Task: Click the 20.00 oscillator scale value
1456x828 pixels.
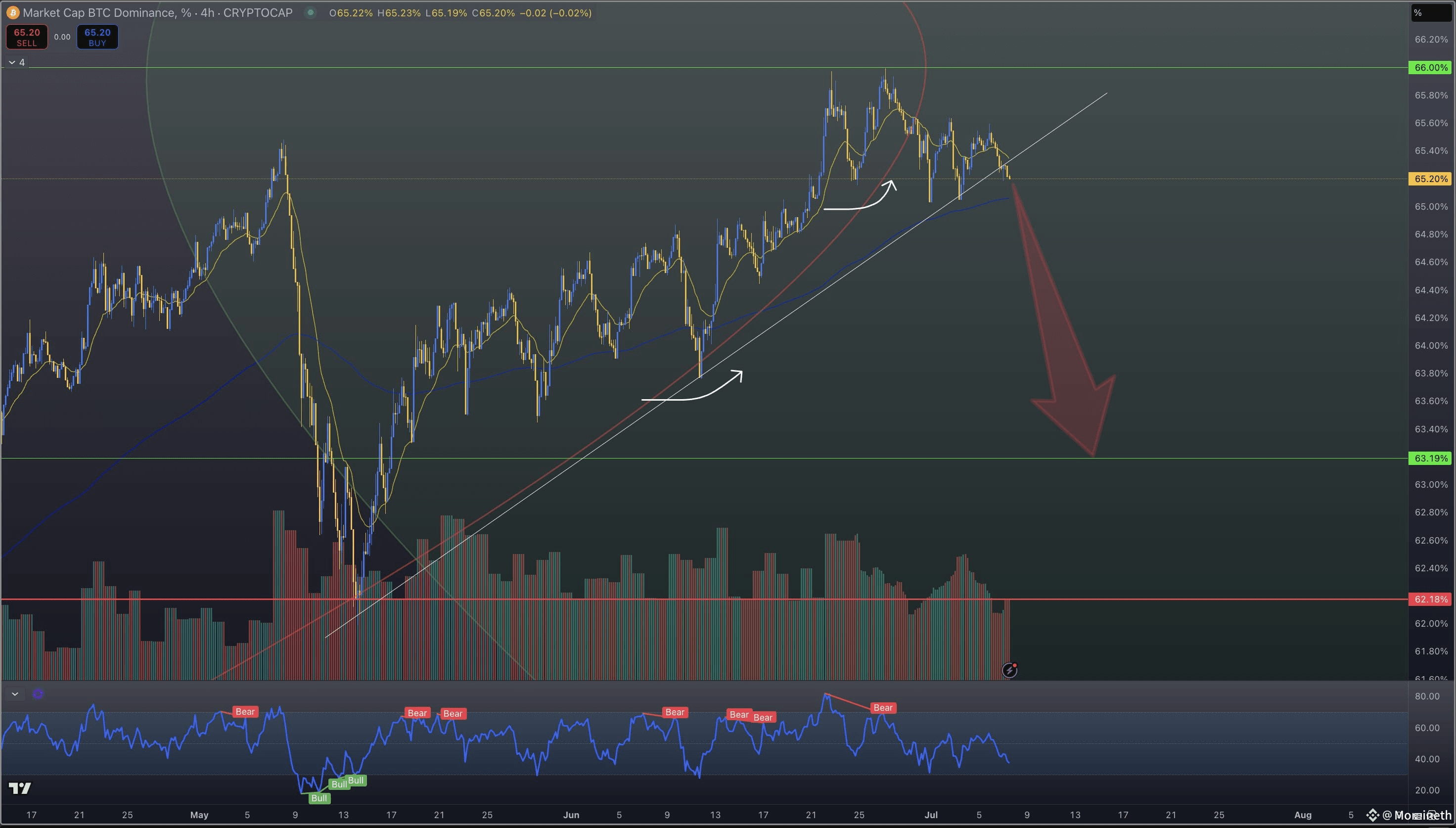Action: [x=1427, y=790]
